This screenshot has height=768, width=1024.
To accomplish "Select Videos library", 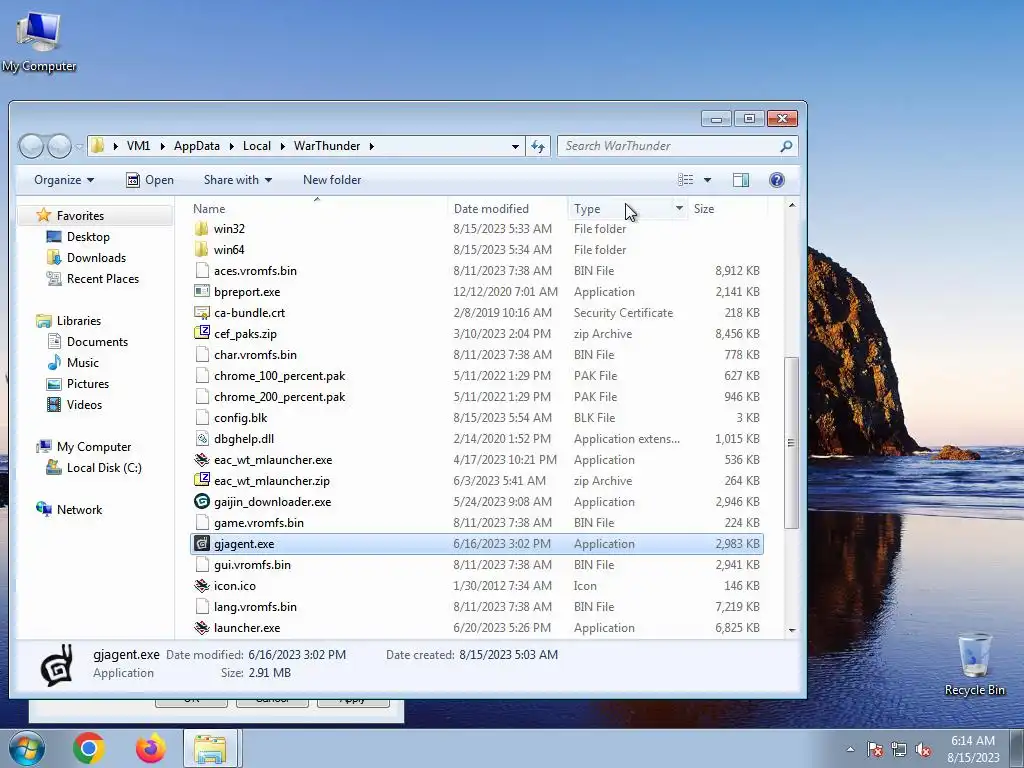I will tap(84, 404).
